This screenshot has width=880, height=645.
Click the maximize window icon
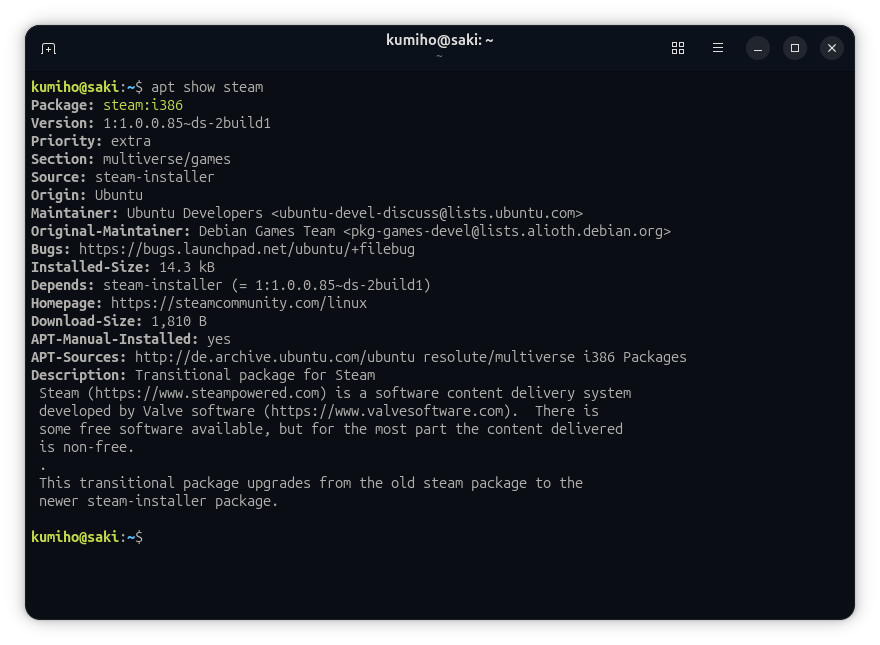[x=795, y=48]
